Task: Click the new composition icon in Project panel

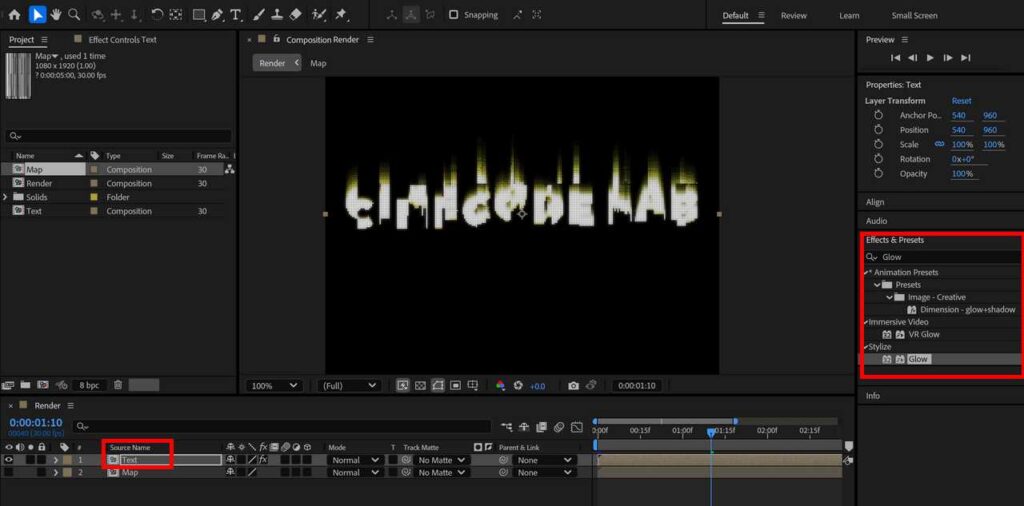Action: coord(43,385)
